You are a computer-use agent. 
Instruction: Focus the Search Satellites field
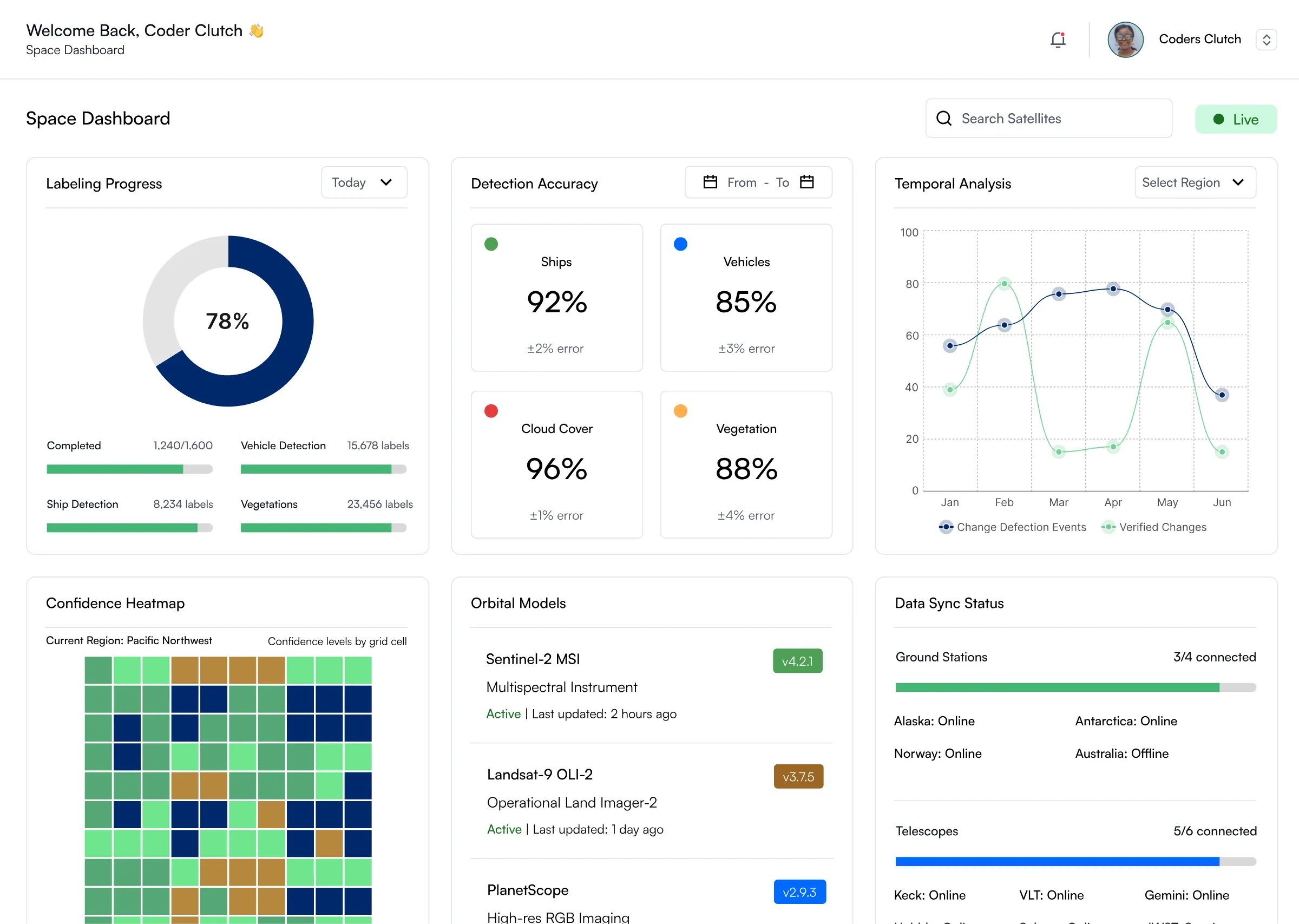click(1048, 119)
